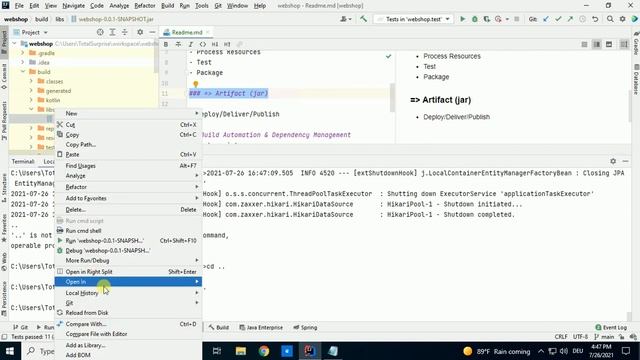Run the selected configuration with green play button
The height and width of the screenshot is (360, 640).
click(x=462, y=19)
